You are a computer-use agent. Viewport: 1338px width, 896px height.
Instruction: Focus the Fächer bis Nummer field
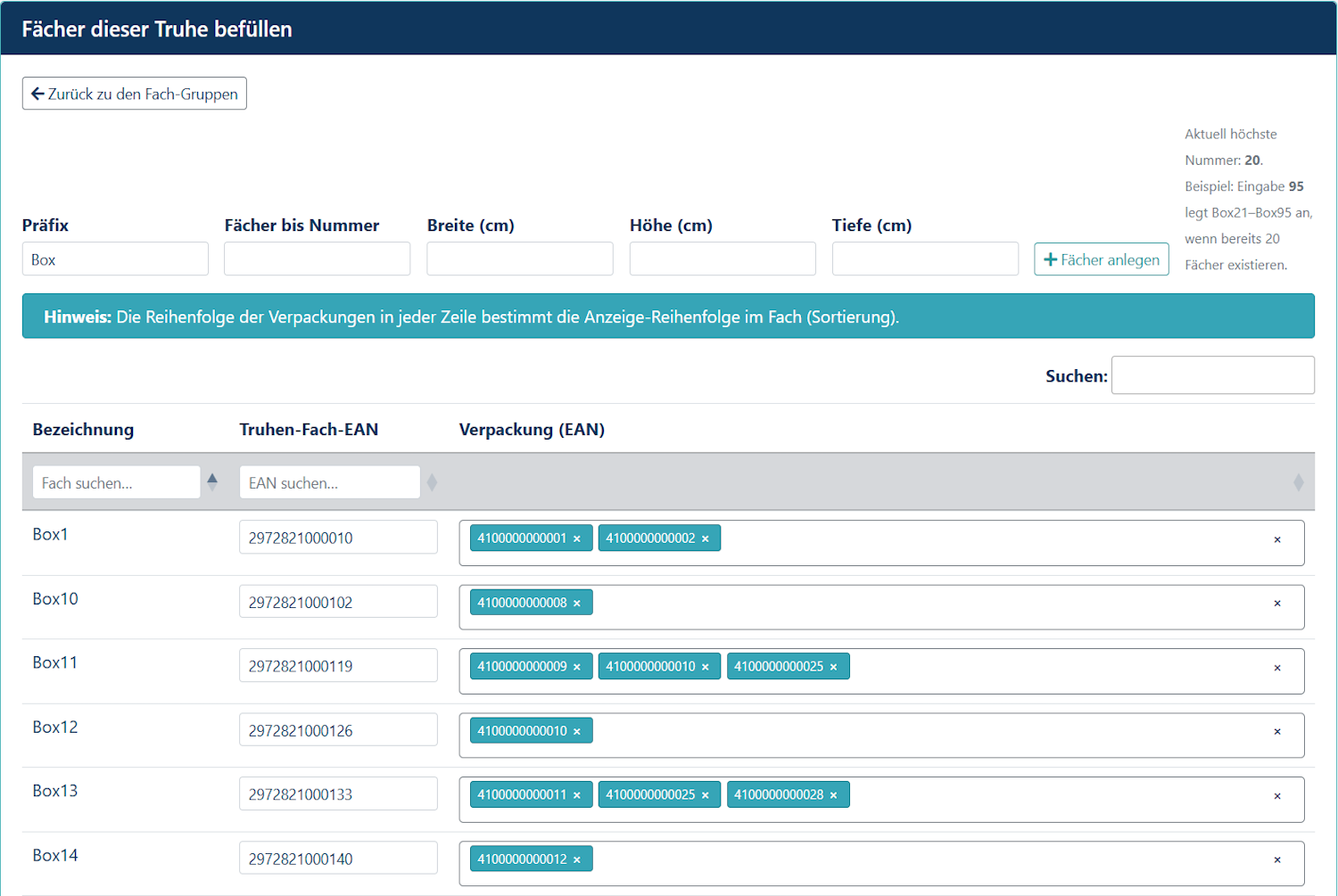pyautogui.click(x=317, y=259)
